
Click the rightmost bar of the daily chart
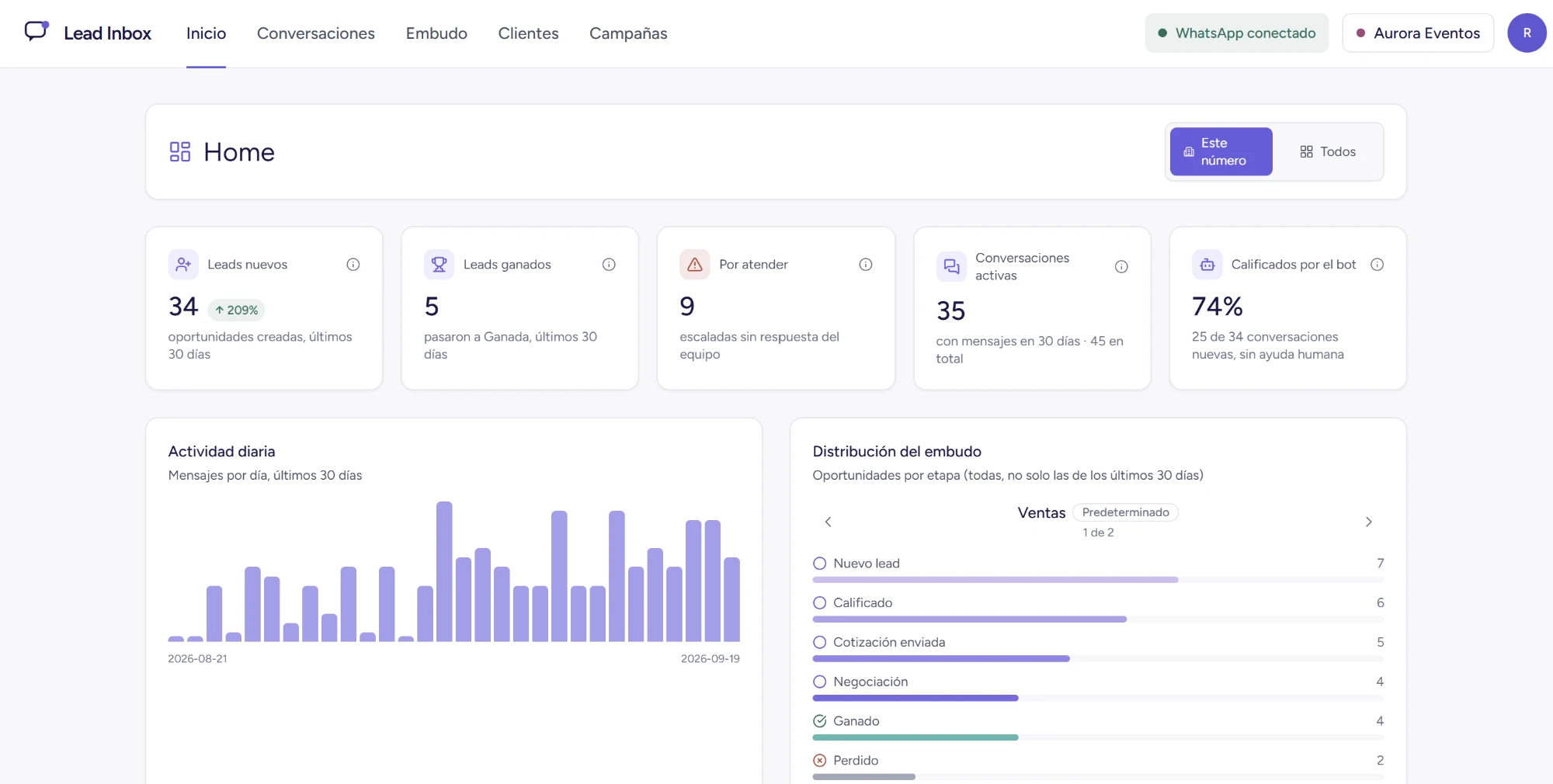731,599
